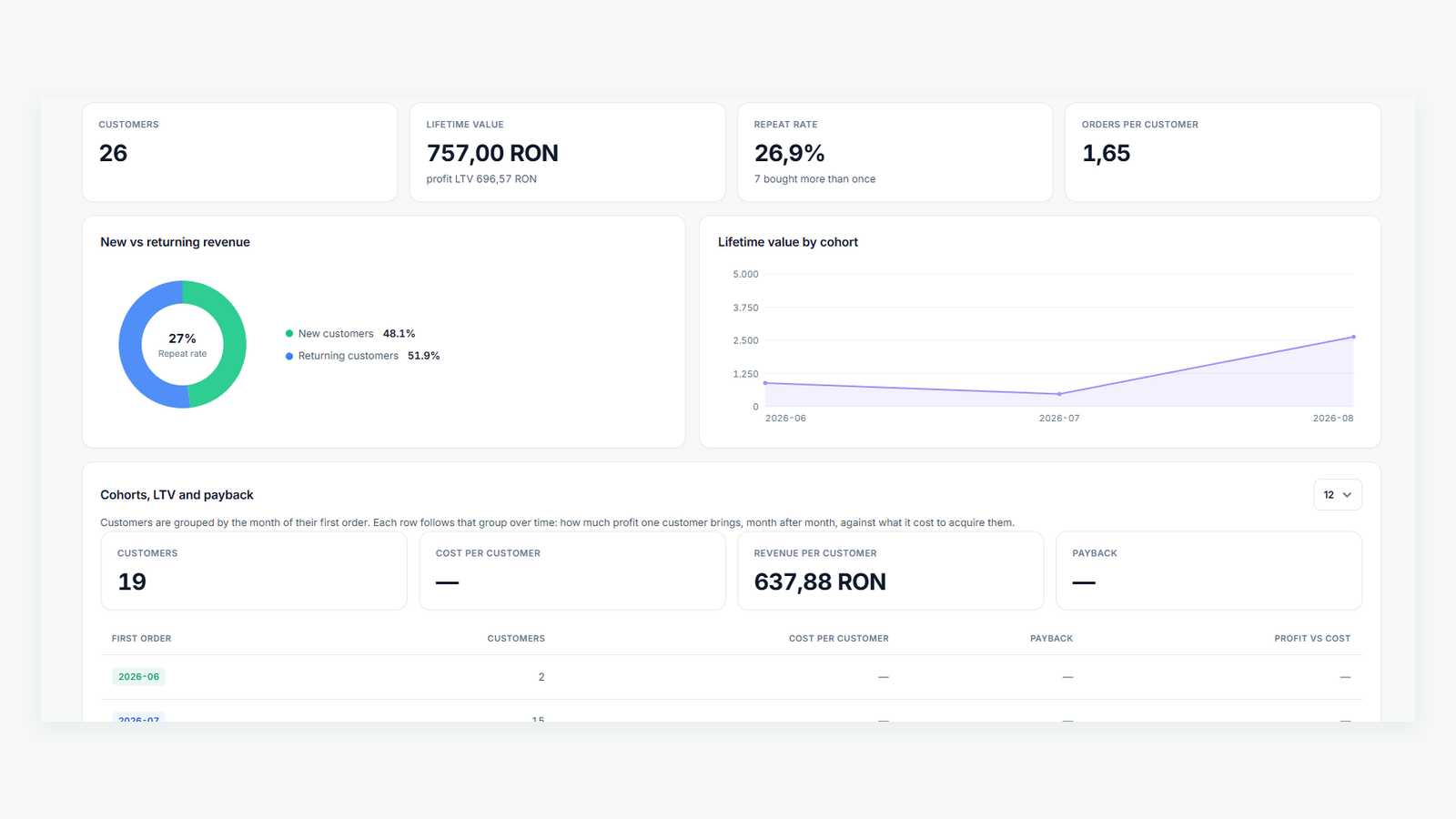The width and height of the screenshot is (1456, 819).
Task: Select the 2026-06 cohort badge
Action: [138, 677]
